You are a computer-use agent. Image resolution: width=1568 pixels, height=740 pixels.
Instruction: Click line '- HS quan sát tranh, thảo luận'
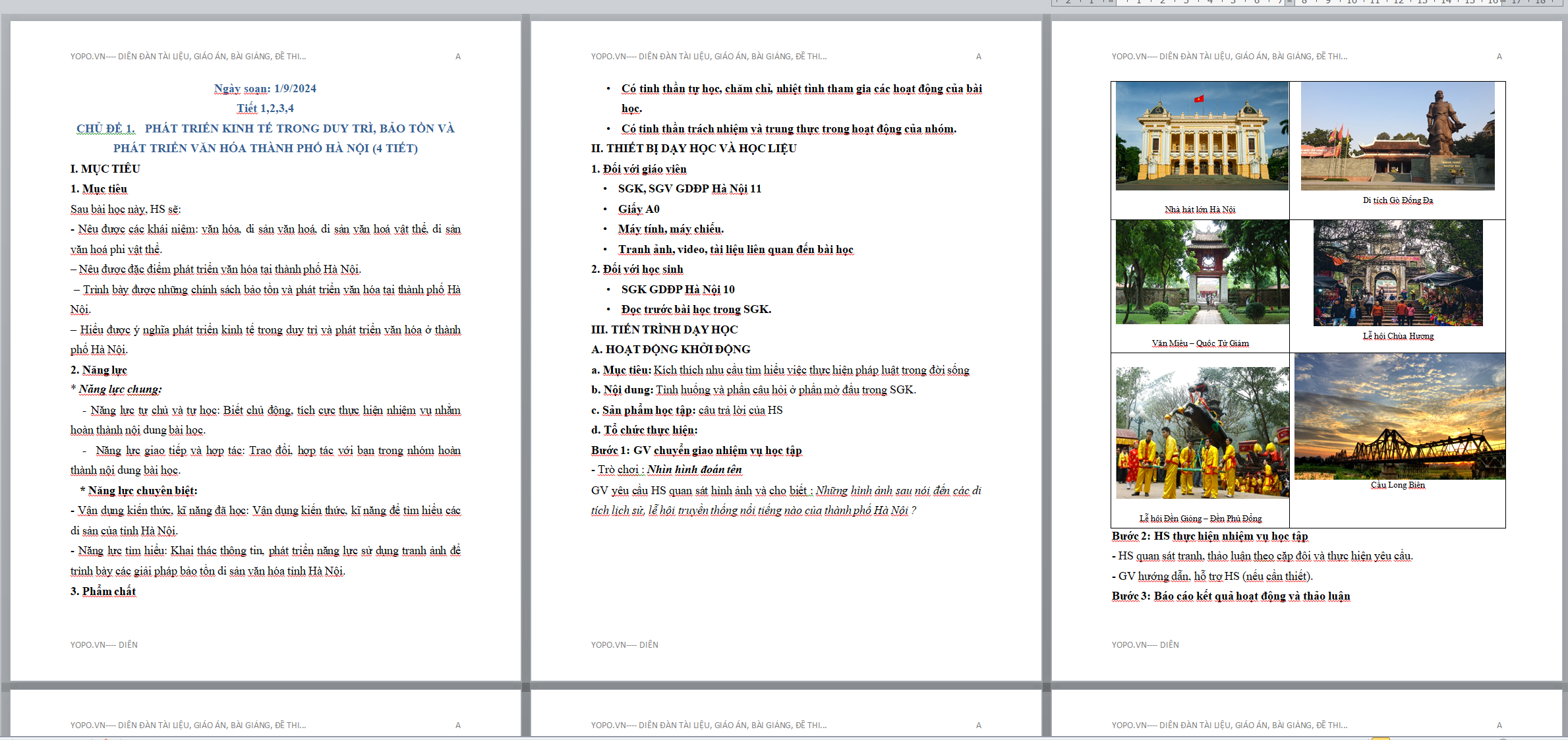1262,555
